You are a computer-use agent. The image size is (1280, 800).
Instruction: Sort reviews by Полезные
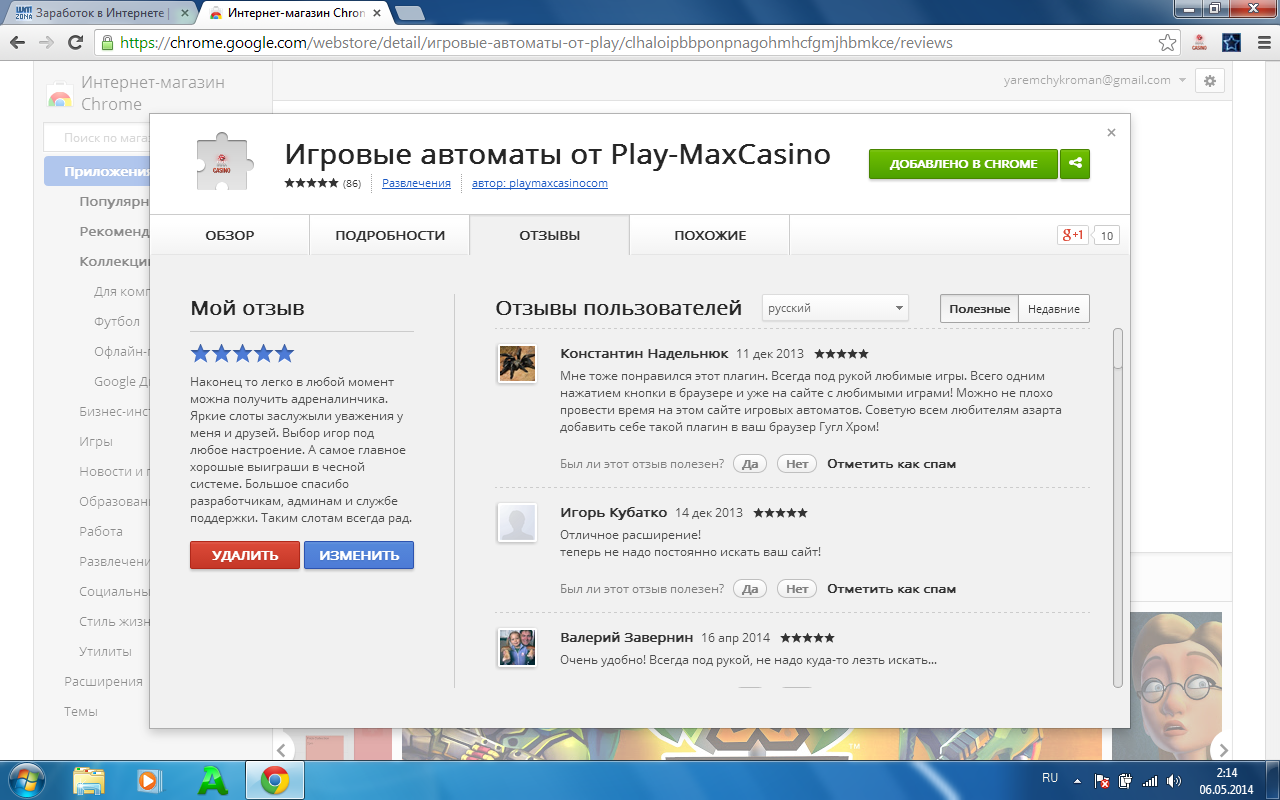click(980, 309)
